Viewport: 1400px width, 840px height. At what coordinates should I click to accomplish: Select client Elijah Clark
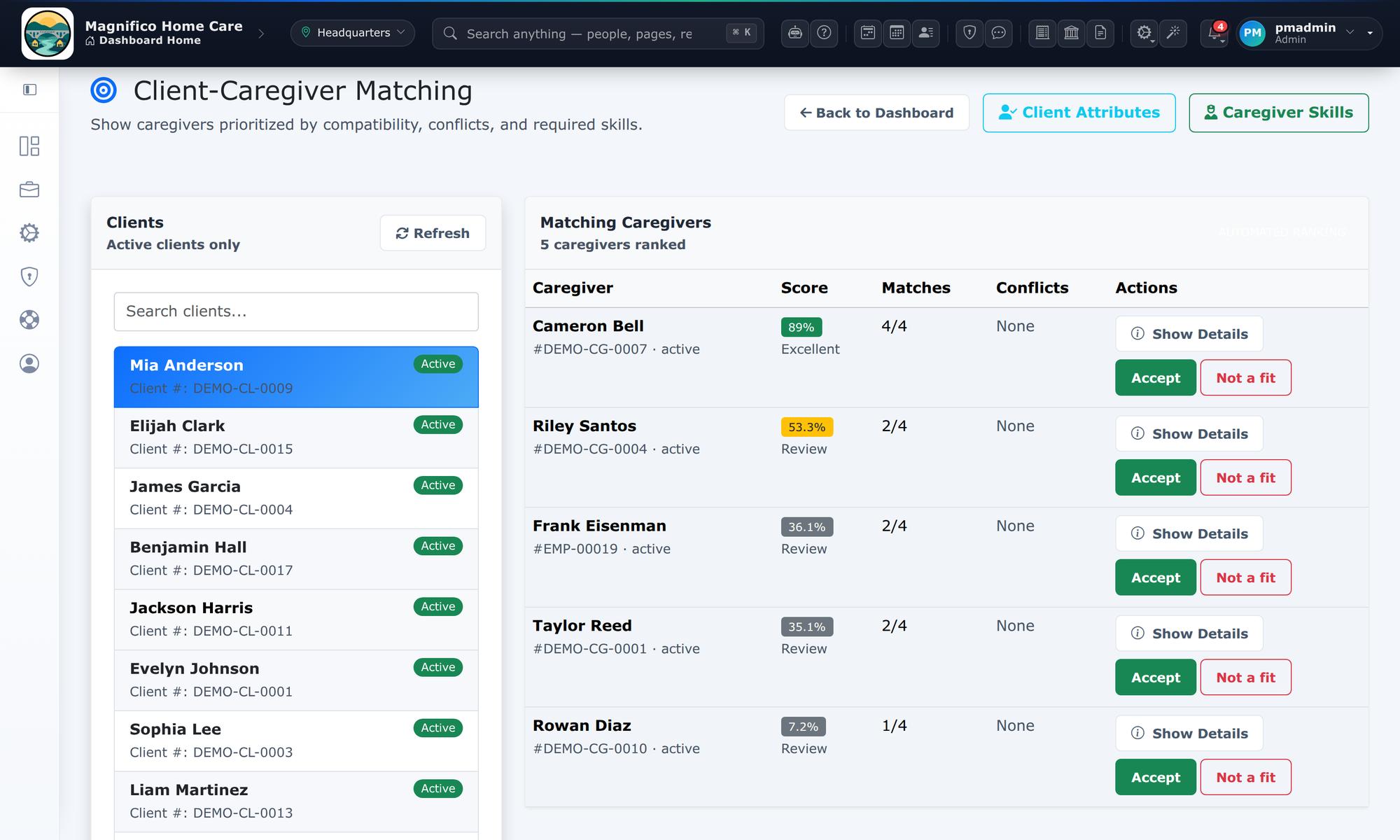(296, 437)
